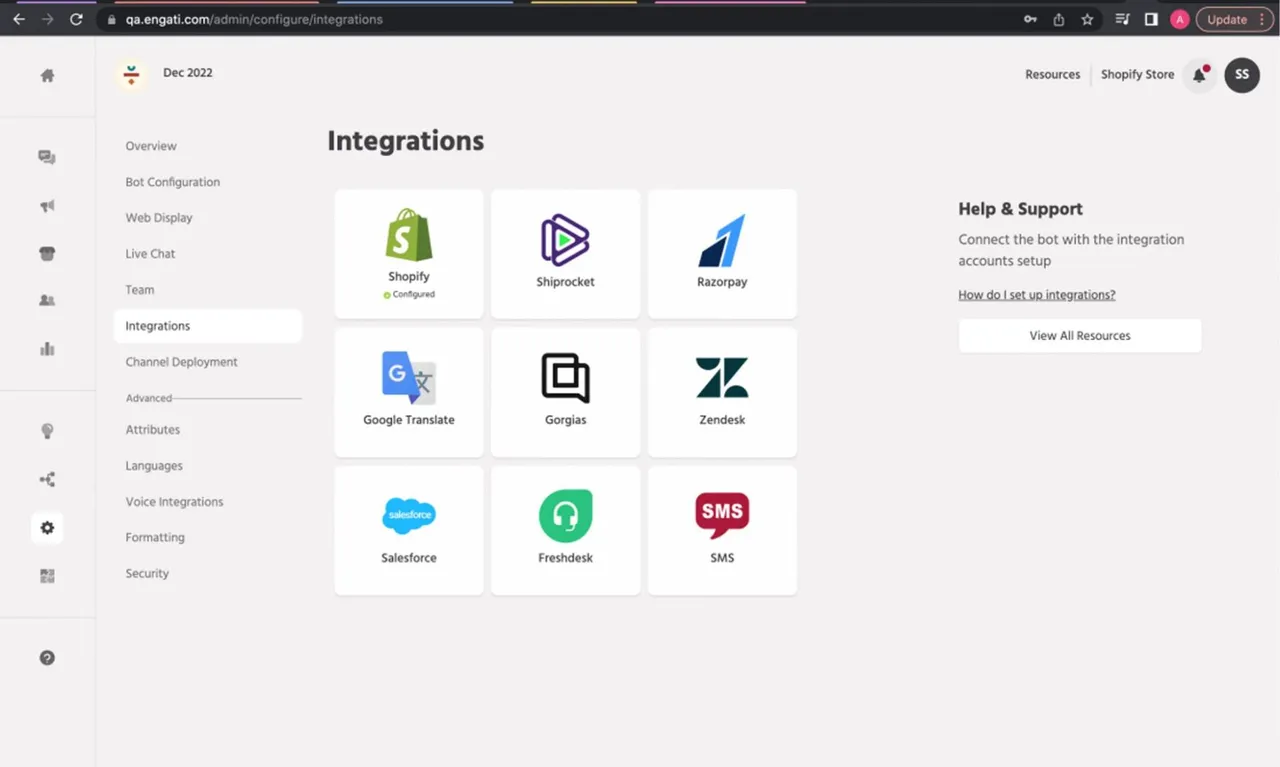The height and width of the screenshot is (767, 1280).
Task: Open the help question mark icon
Action: (x=46, y=657)
